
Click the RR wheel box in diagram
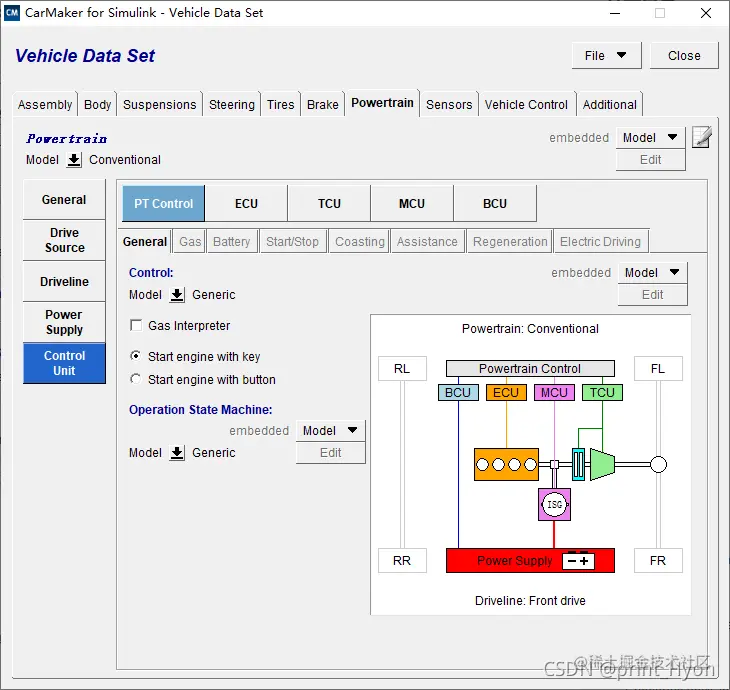(x=402, y=561)
